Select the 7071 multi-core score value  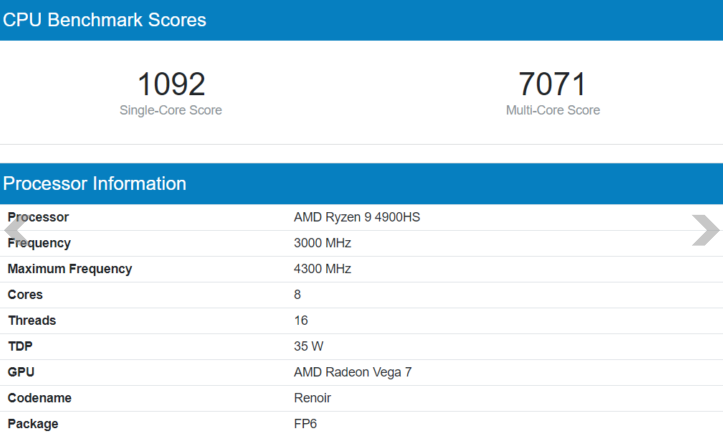pos(552,84)
